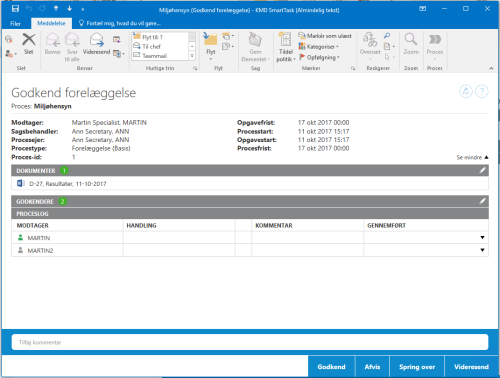This screenshot has width=500, height=378.
Task: Edit DOKUMENTER section with pencil icon
Action: (x=482, y=170)
